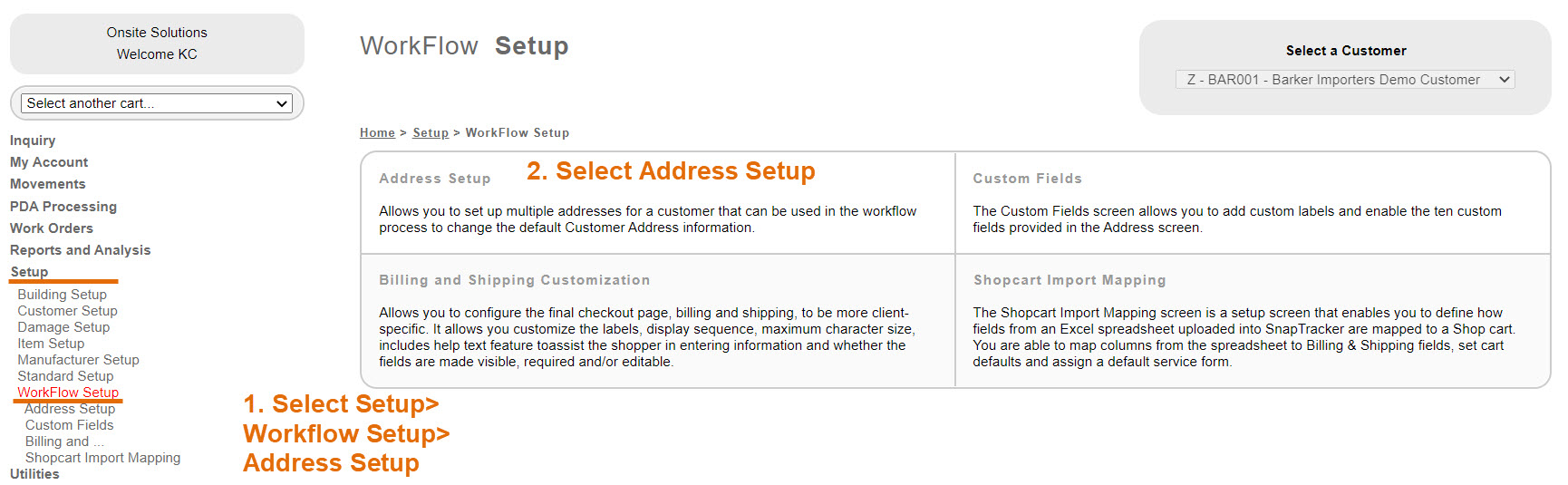Go to the Setup breadcrumb link
Image resolution: width=1568 pixels, height=485 pixels.
[x=431, y=133]
